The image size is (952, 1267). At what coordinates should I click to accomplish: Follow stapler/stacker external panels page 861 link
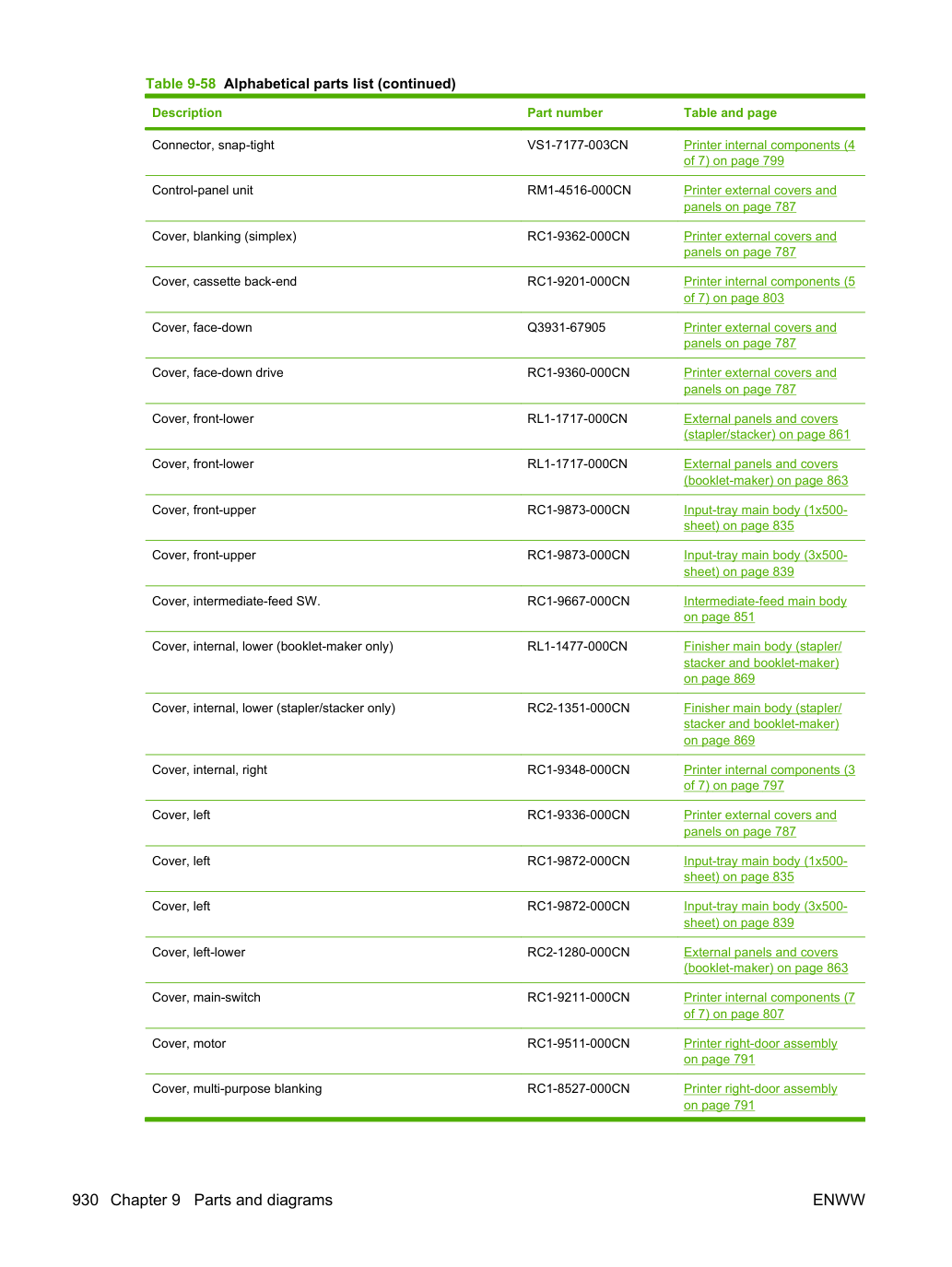click(x=766, y=427)
